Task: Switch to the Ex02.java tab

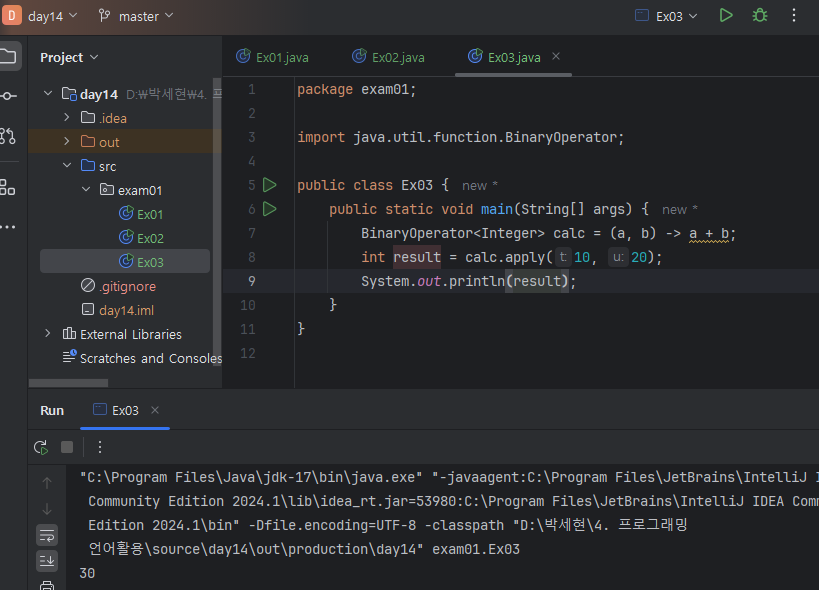Action: [389, 57]
